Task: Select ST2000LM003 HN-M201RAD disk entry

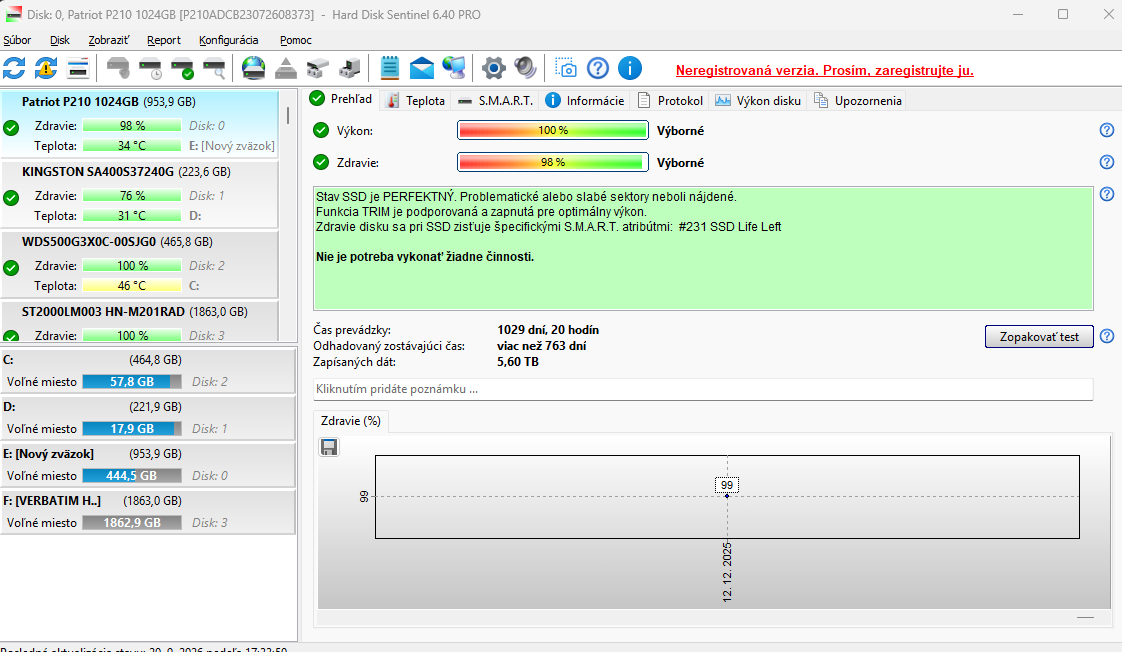Action: [140, 321]
